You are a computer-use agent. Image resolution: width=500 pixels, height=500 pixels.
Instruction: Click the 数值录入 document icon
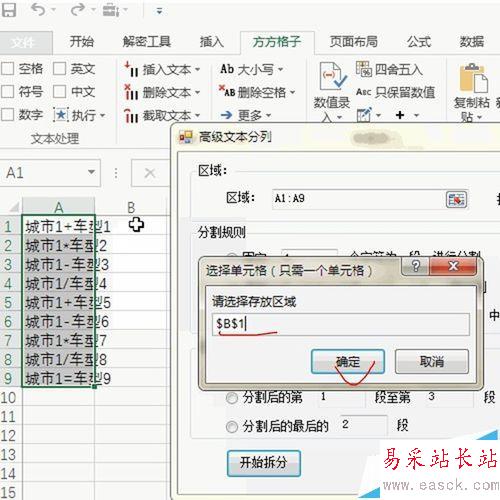tap(333, 76)
